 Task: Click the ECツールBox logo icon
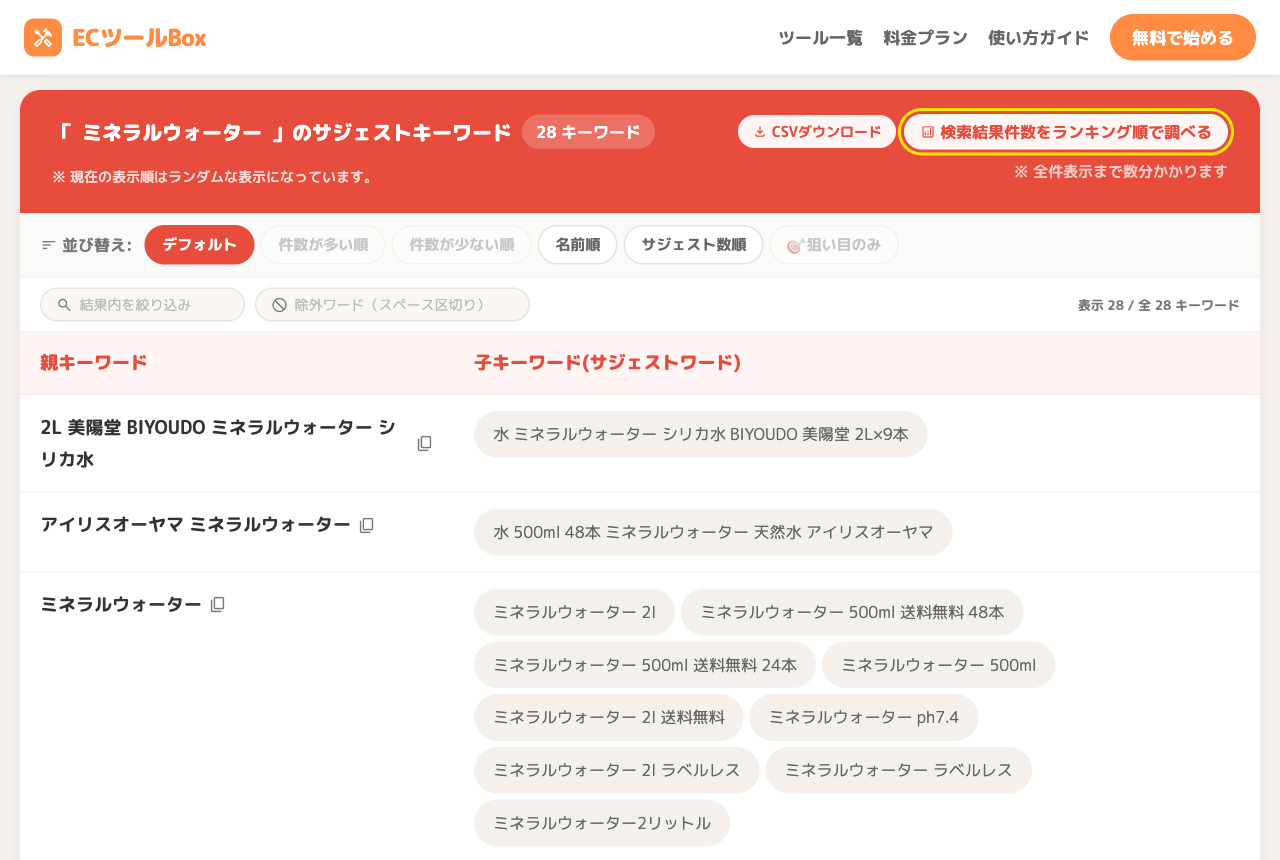click(x=43, y=38)
